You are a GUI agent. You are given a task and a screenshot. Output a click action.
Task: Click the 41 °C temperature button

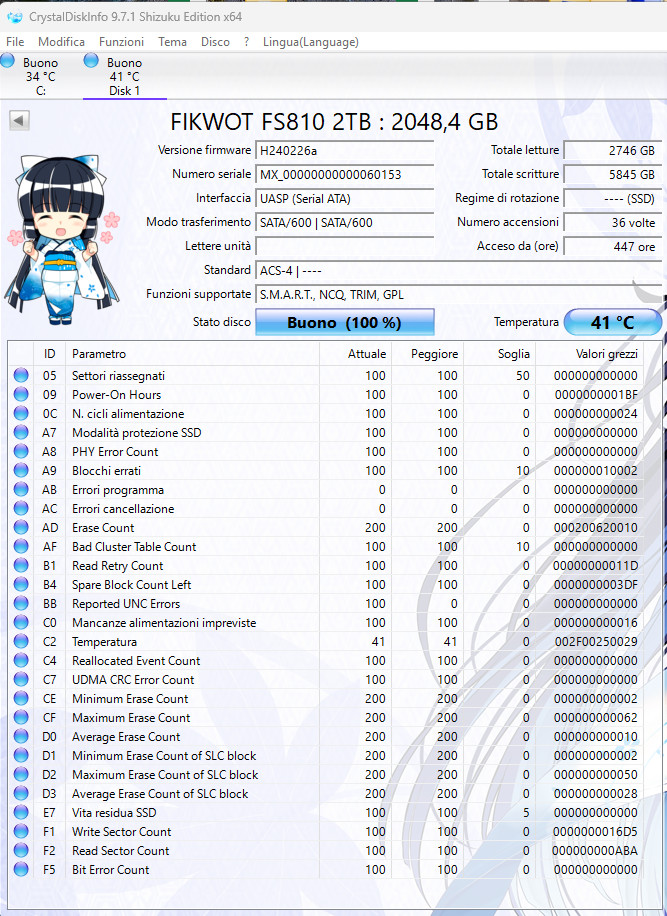click(612, 322)
